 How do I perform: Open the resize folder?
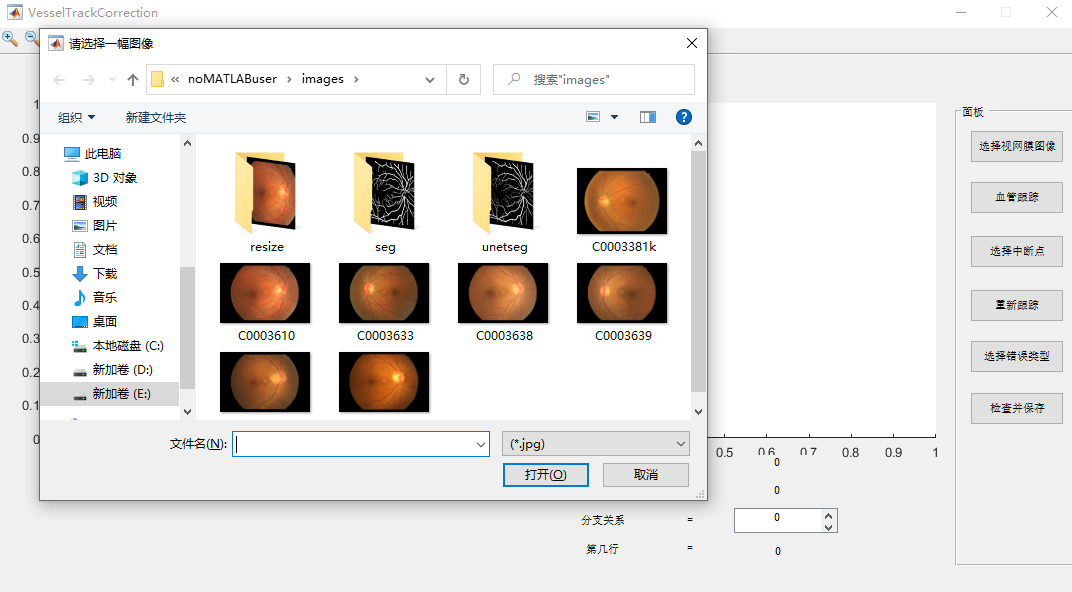click(x=267, y=195)
